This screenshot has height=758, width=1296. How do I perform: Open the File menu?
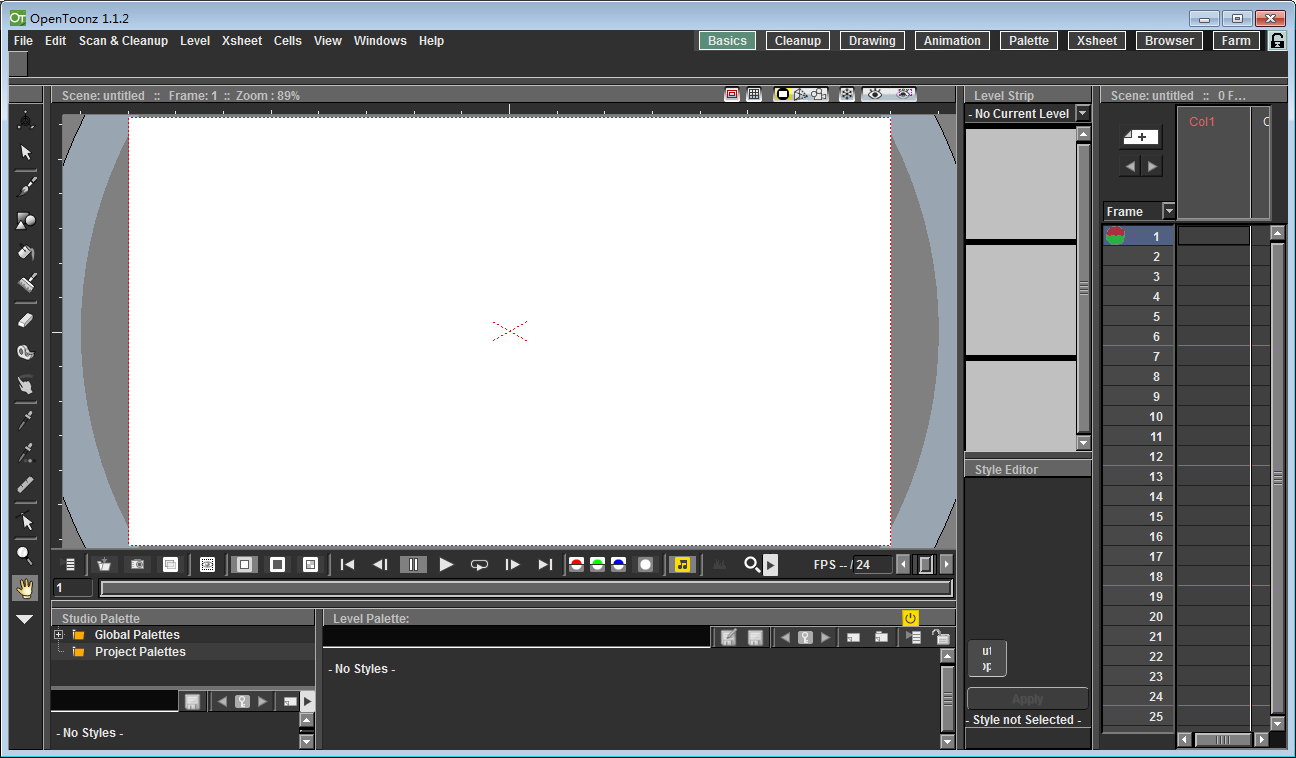pos(23,41)
